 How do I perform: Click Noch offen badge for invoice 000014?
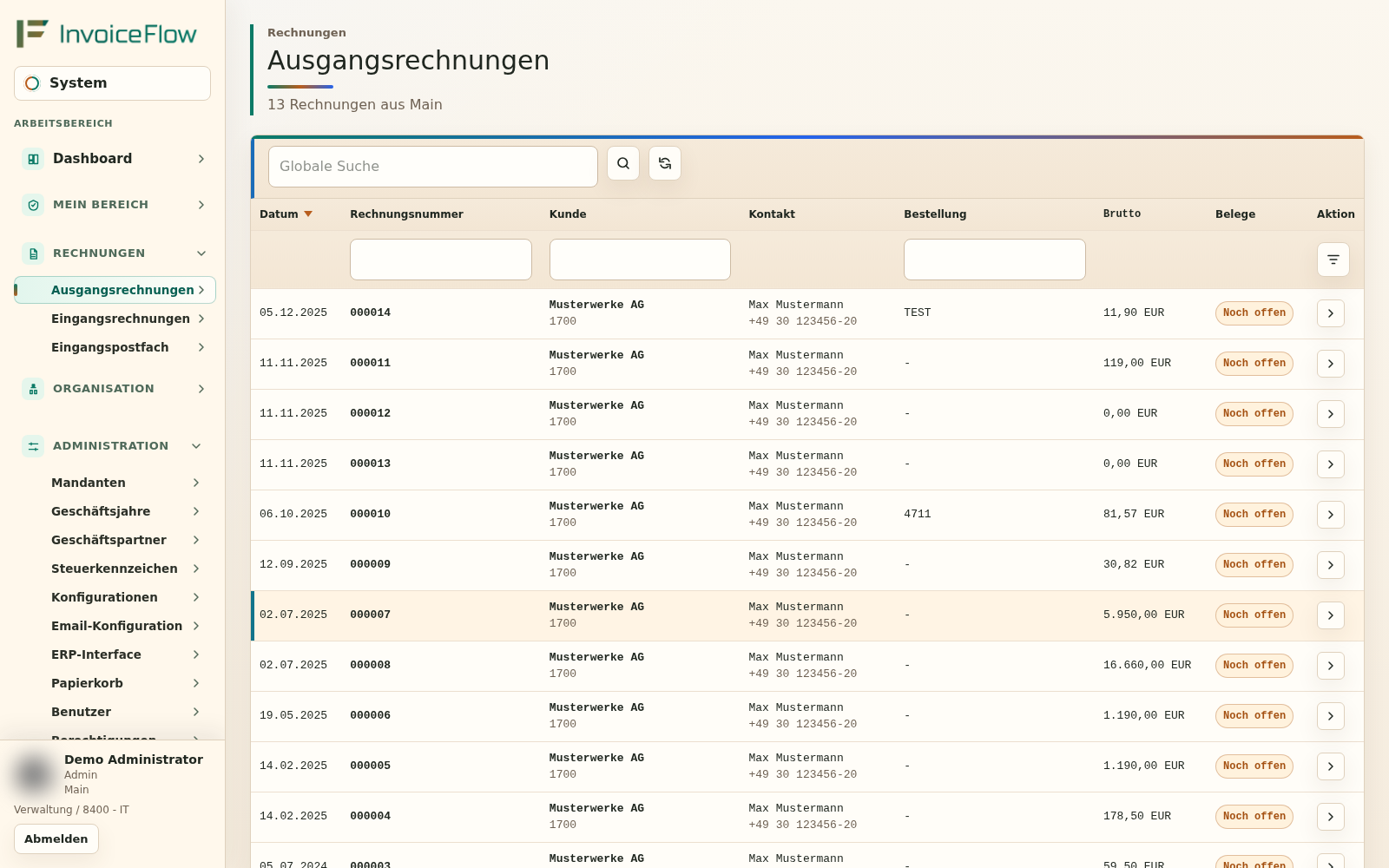pos(1254,313)
